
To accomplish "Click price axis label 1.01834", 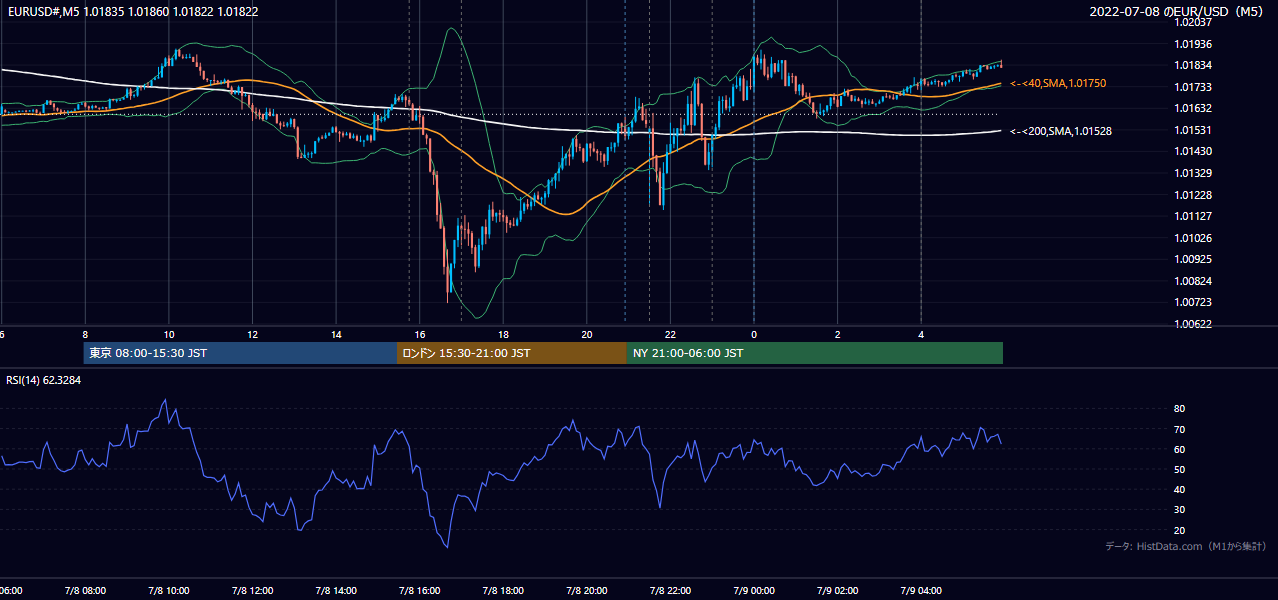I will pos(1192,66).
